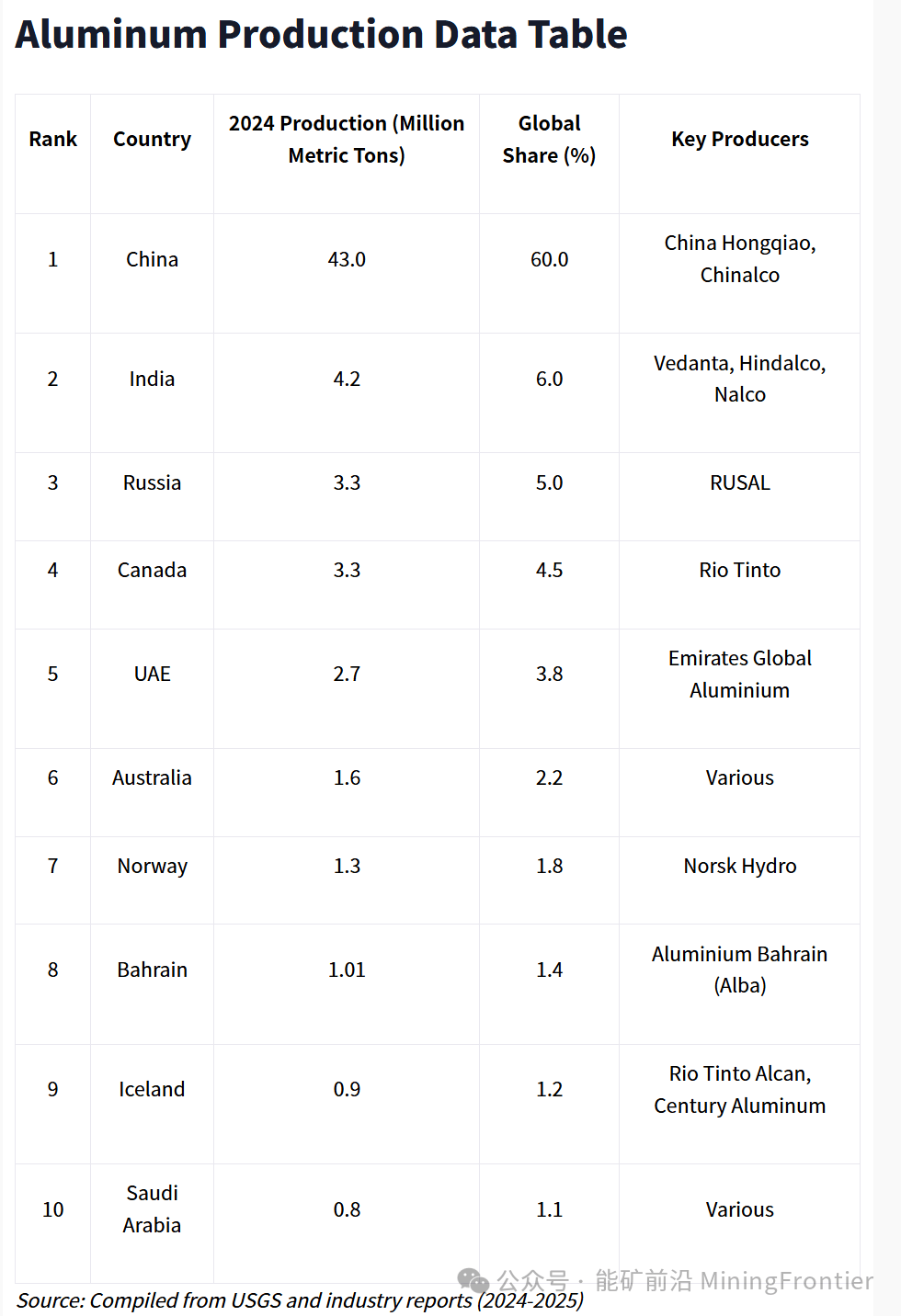This screenshot has height=1316, width=901.
Task: Click the Australia country cell
Action: tap(152, 778)
